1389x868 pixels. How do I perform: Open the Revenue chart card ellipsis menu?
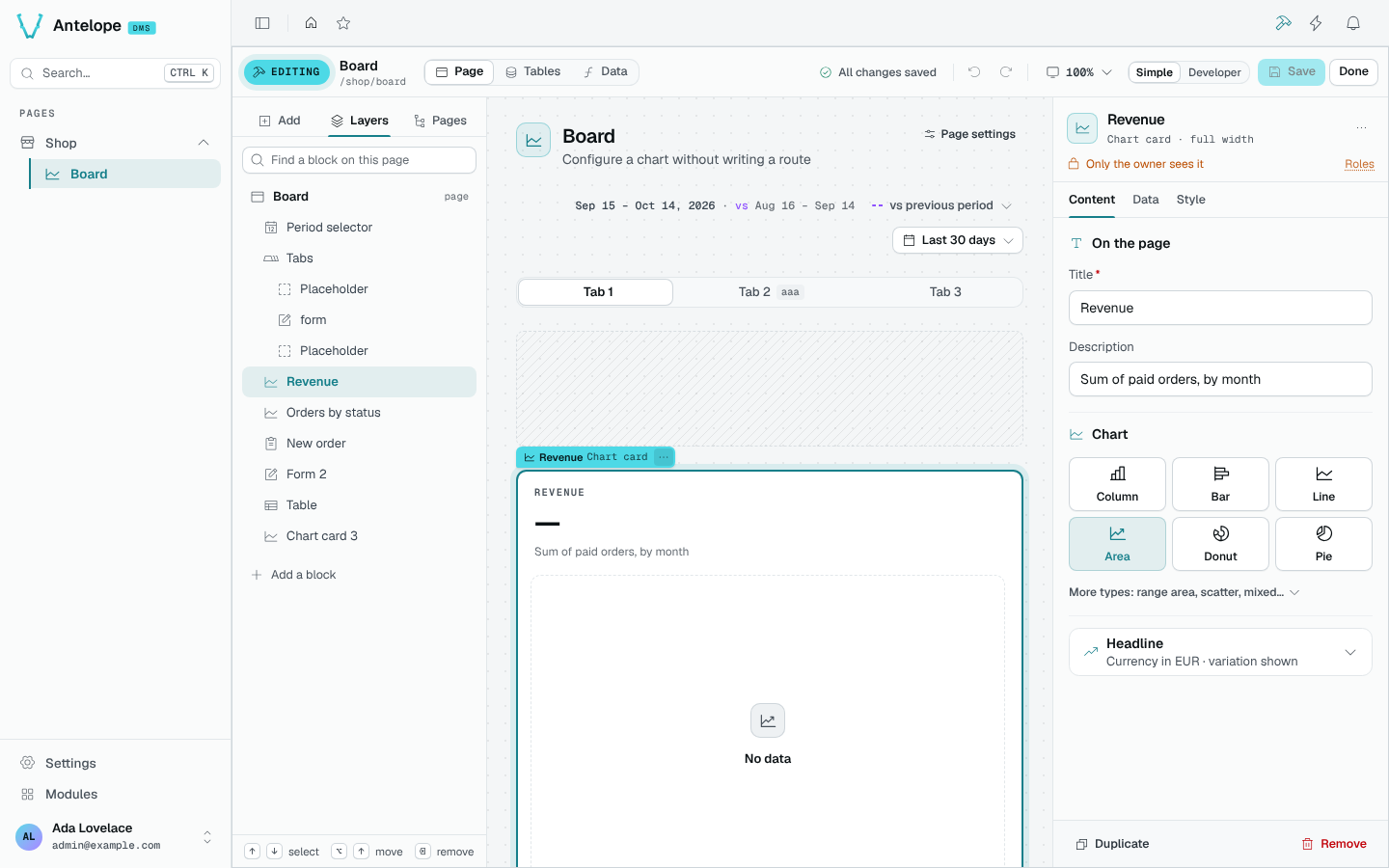(x=664, y=457)
